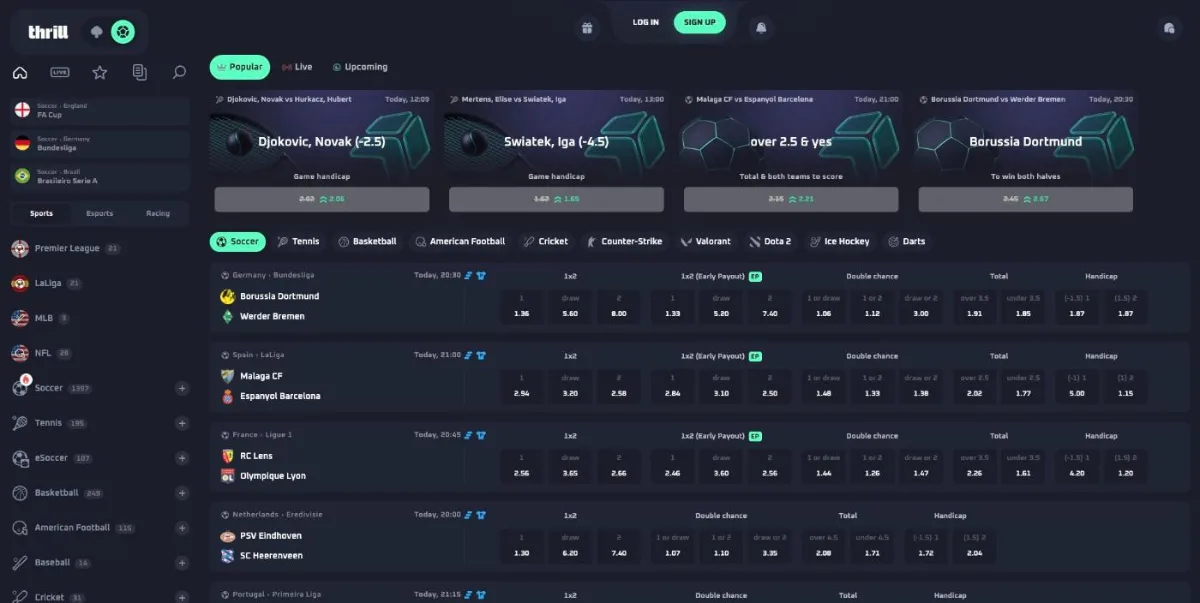Click the MLB icon in the sidebar
1200x603 pixels.
tap(20, 318)
